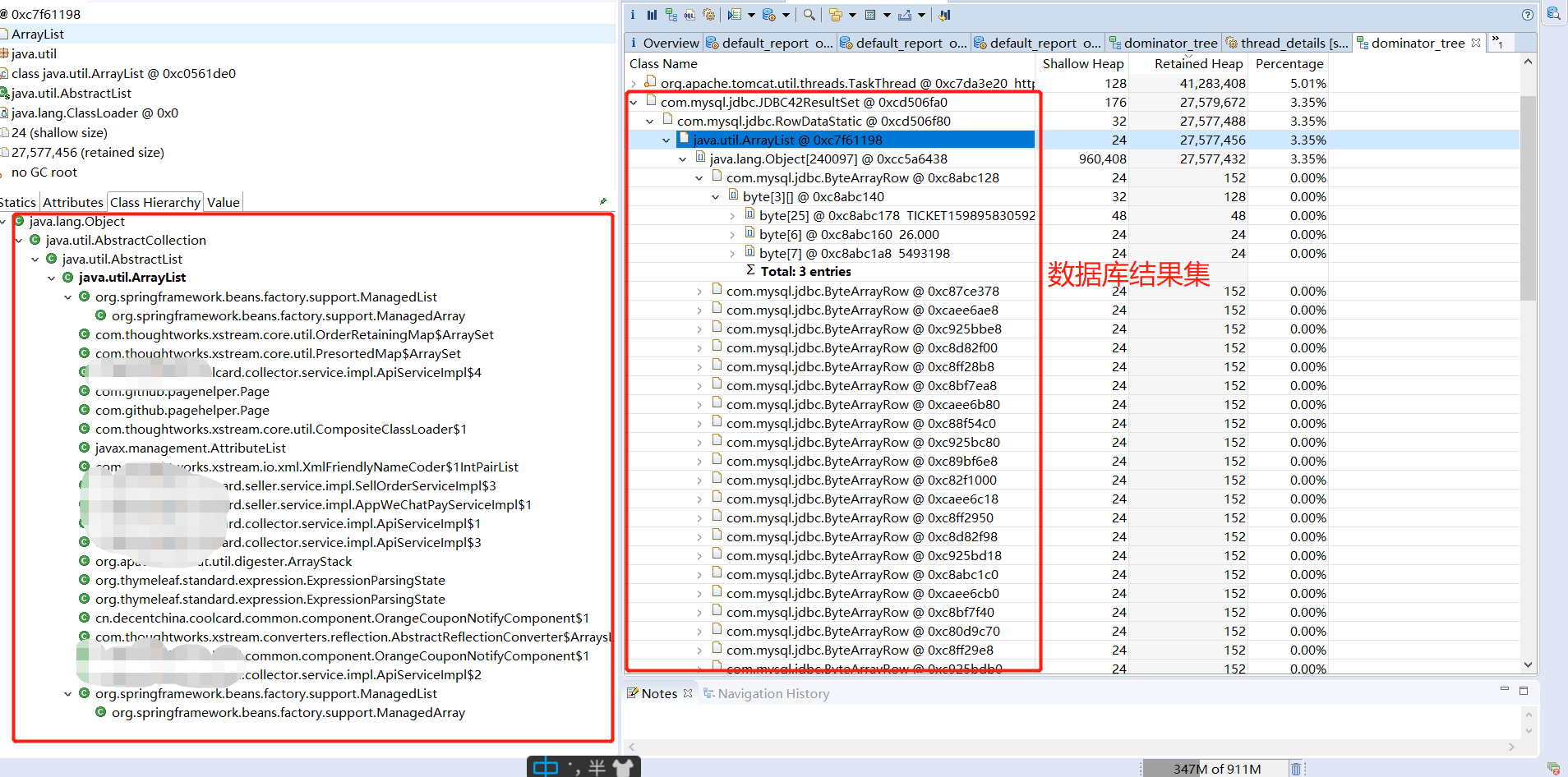Image resolution: width=1568 pixels, height=777 pixels.
Task: Expand ByteArrayRow @ 0xc87ce378
Action: pos(699,292)
